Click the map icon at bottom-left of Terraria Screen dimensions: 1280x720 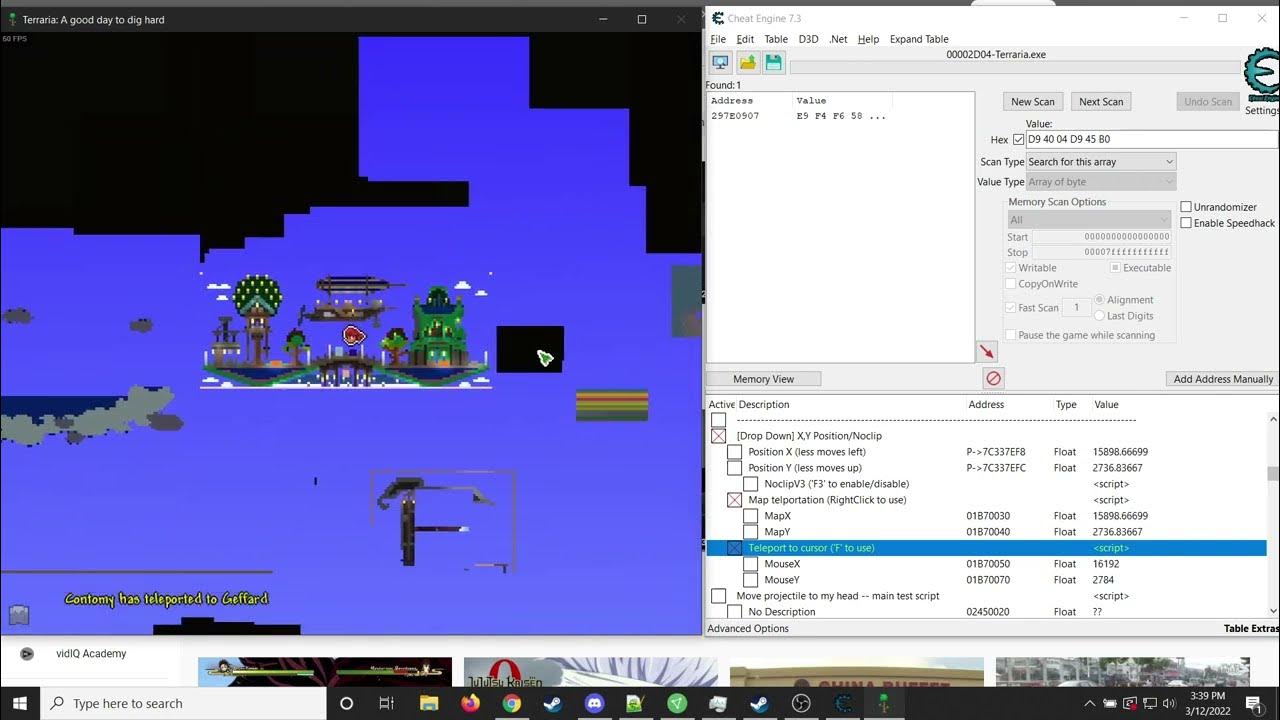click(18, 615)
